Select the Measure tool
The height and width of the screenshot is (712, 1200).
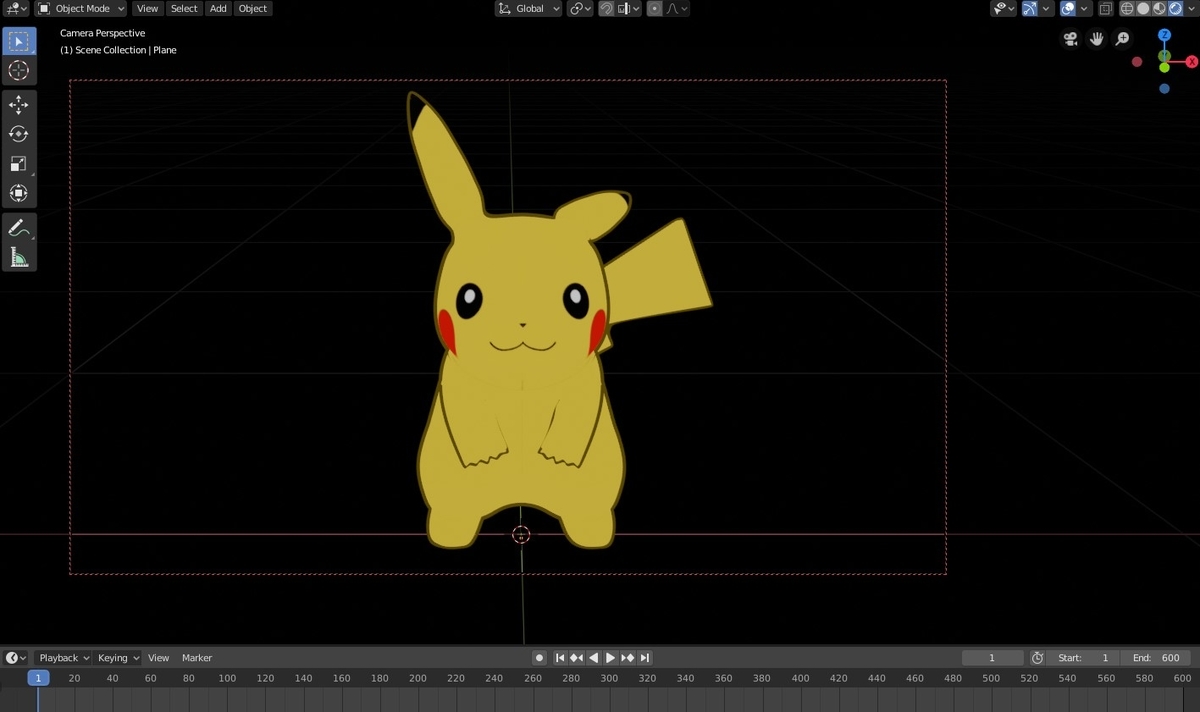[x=19, y=257]
